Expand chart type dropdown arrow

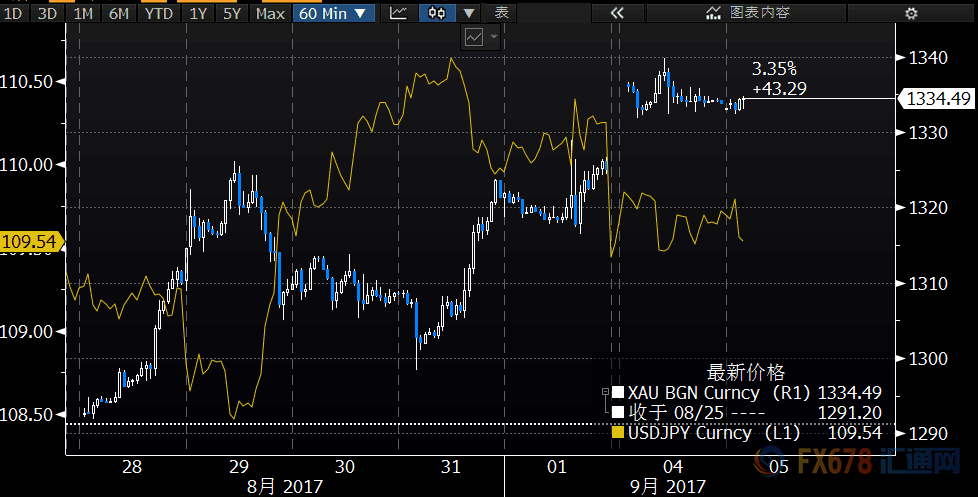[470, 13]
